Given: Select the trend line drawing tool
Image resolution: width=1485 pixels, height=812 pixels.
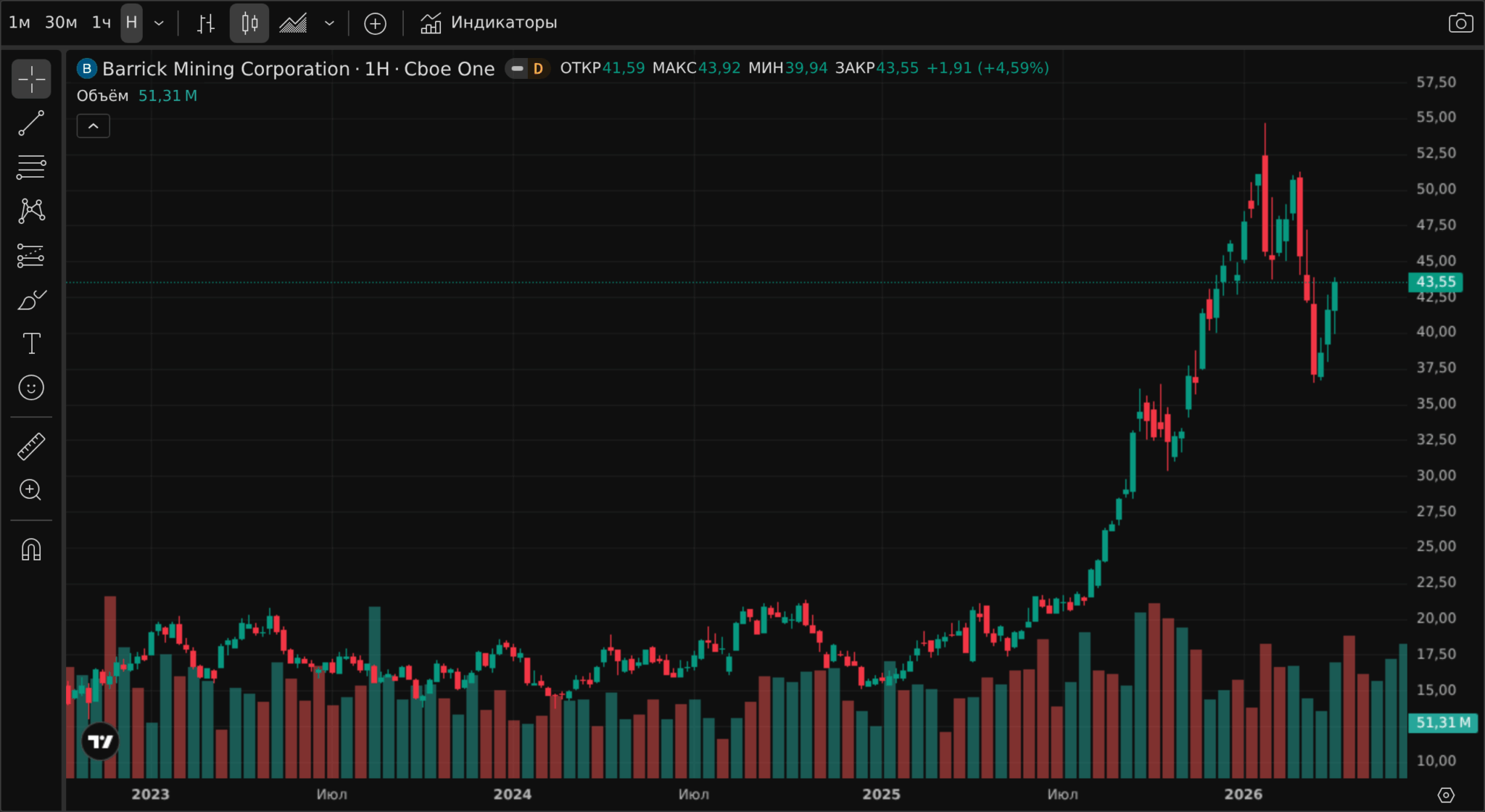Looking at the screenshot, I should pyautogui.click(x=31, y=123).
